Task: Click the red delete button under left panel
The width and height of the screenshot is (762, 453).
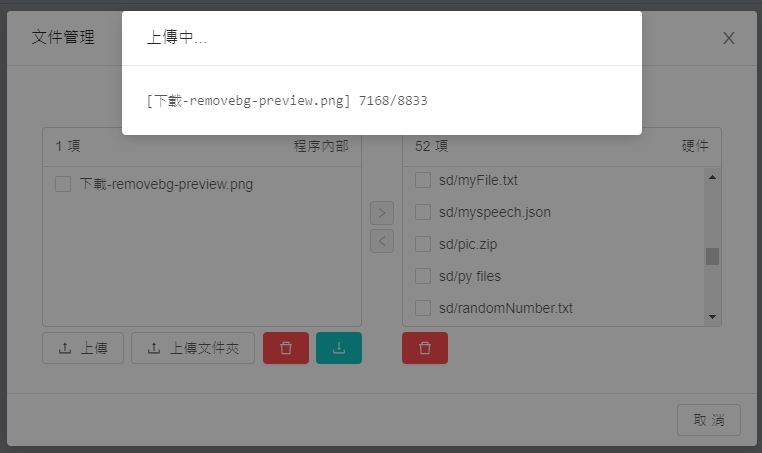Action: (286, 348)
